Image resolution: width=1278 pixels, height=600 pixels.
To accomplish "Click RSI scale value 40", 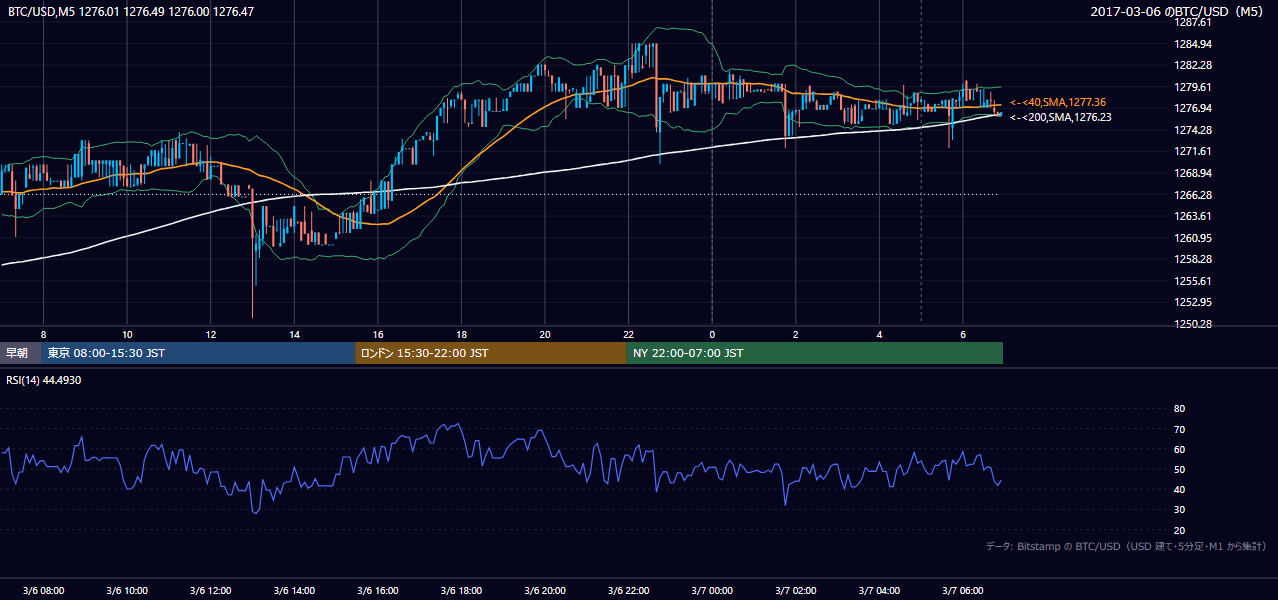I will [x=1179, y=489].
